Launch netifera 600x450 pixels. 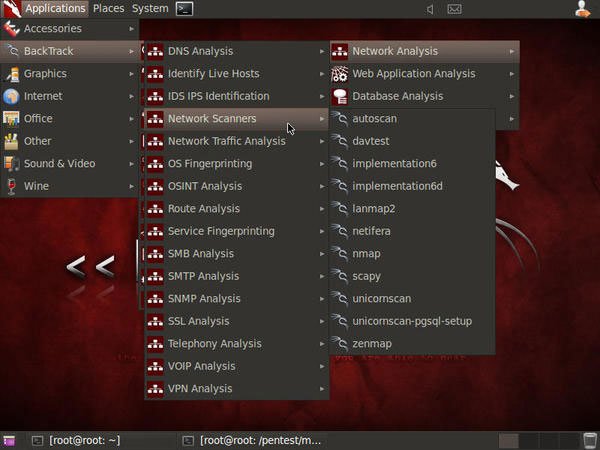tap(412, 231)
